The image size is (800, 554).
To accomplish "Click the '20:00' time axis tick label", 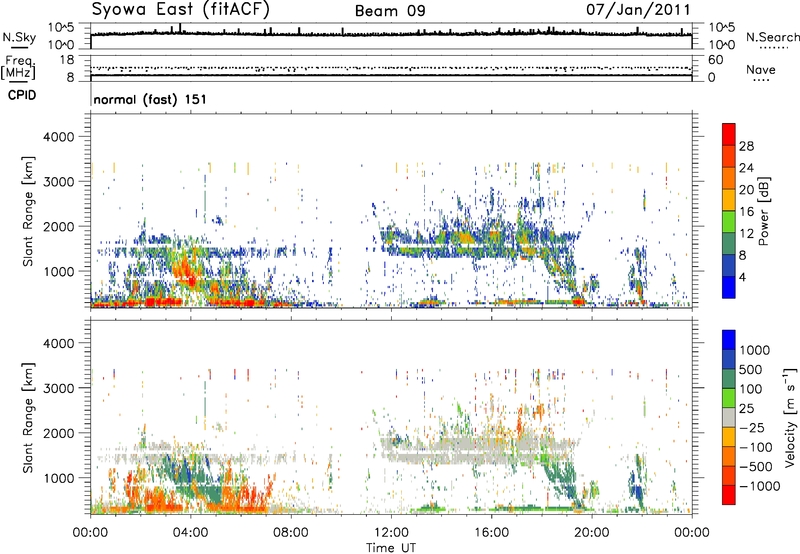I will 591,533.
